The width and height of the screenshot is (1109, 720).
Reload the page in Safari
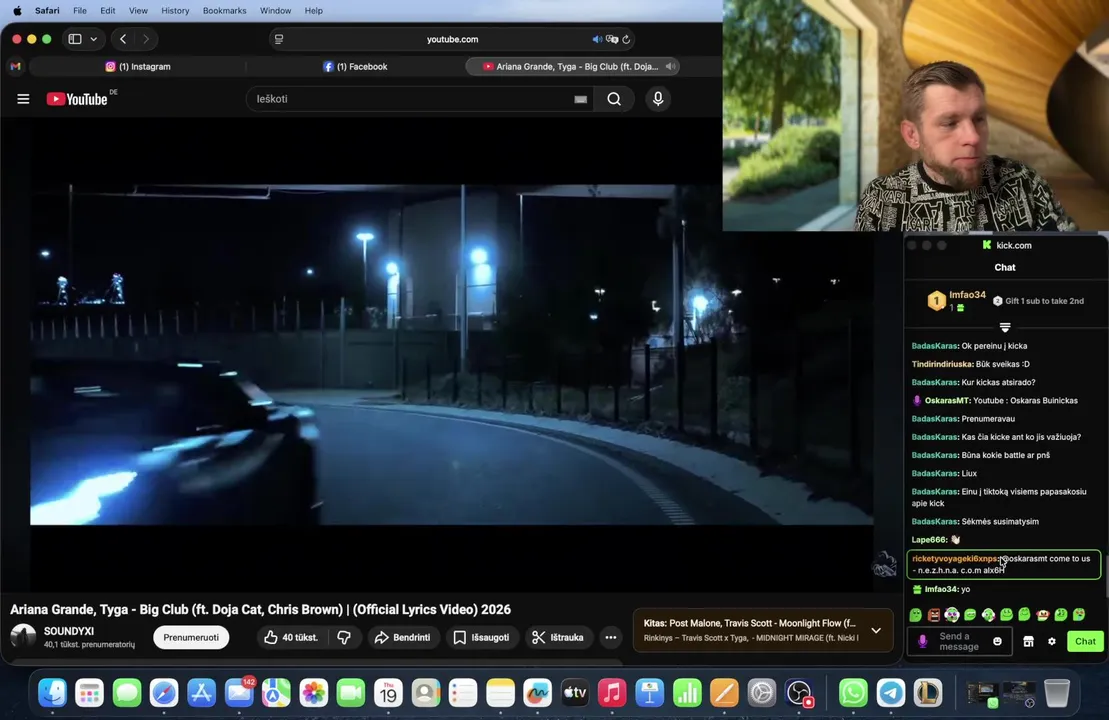click(626, 40)
